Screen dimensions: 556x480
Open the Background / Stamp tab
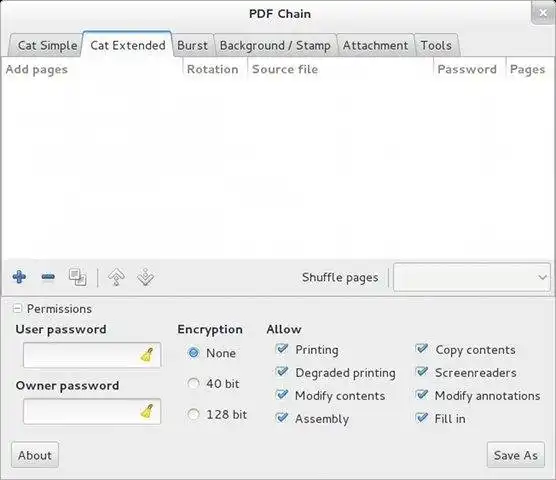275,45
